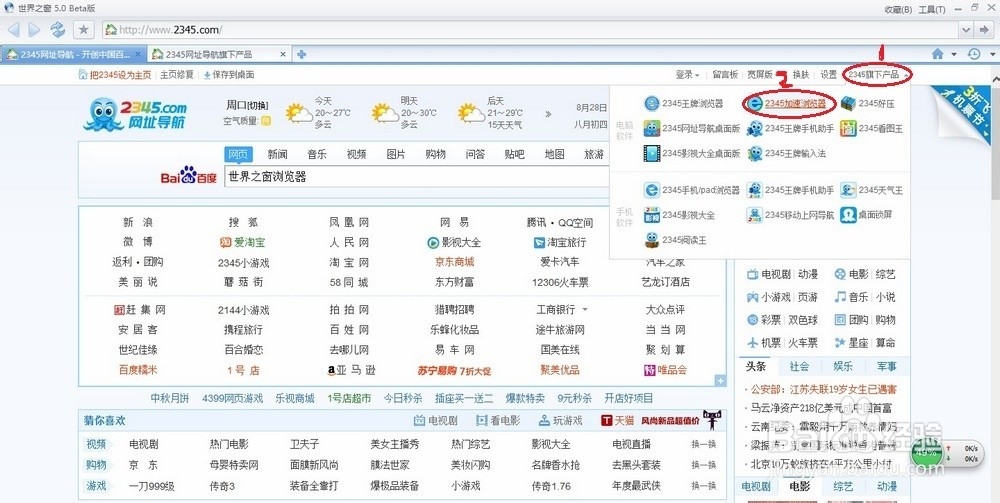Click 换一换 in the 购物 row

pos(703,465)
